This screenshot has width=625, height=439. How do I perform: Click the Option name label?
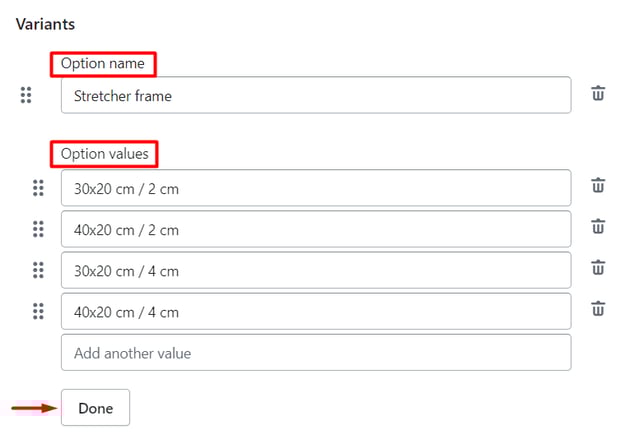103,64
